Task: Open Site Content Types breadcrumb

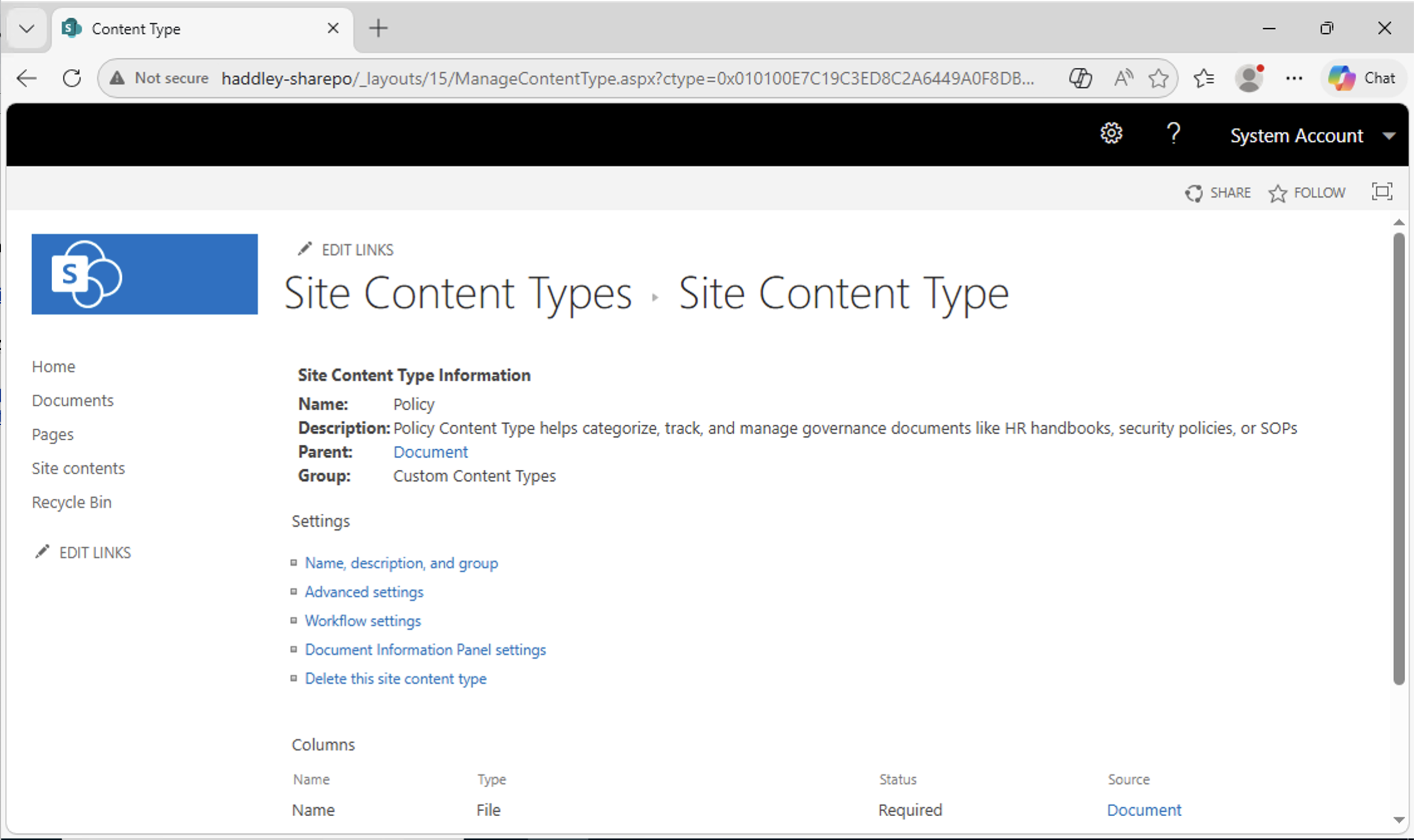Action: click(x=458, y=293)
